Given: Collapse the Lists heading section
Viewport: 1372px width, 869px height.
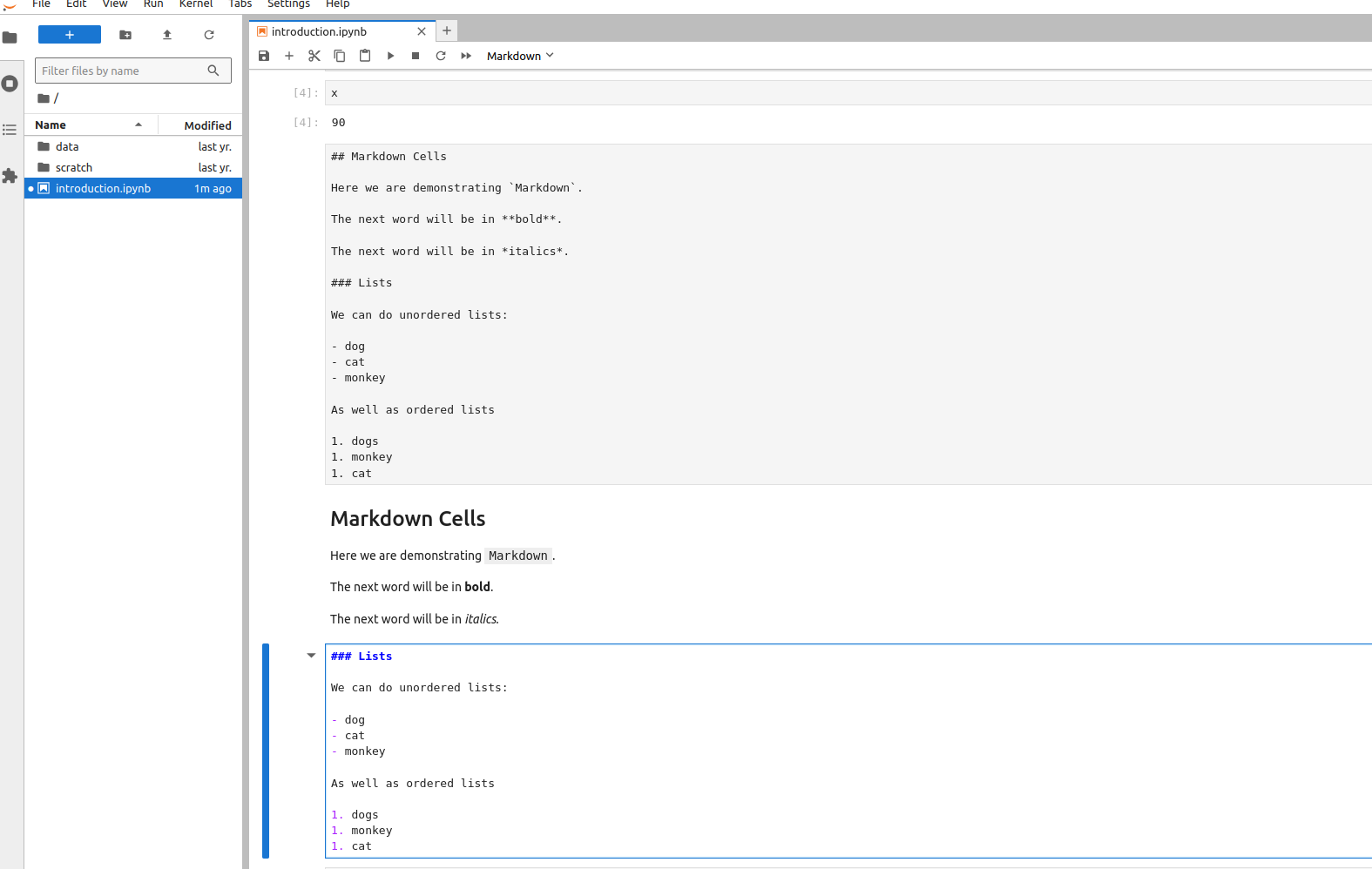Looking at the screenshot, I should [x=311, y=656].
